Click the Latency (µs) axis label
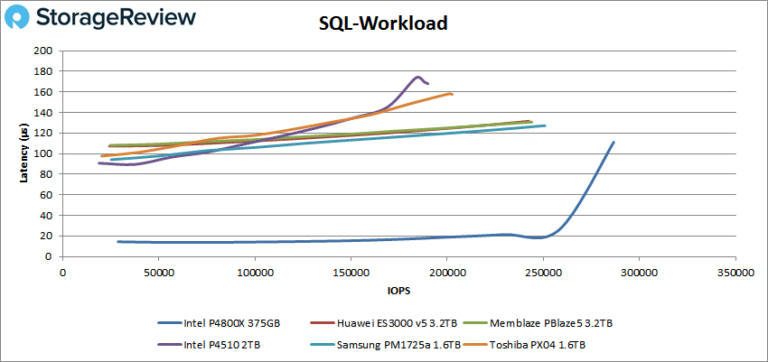768x362 pixels. (x=23, y=153)
